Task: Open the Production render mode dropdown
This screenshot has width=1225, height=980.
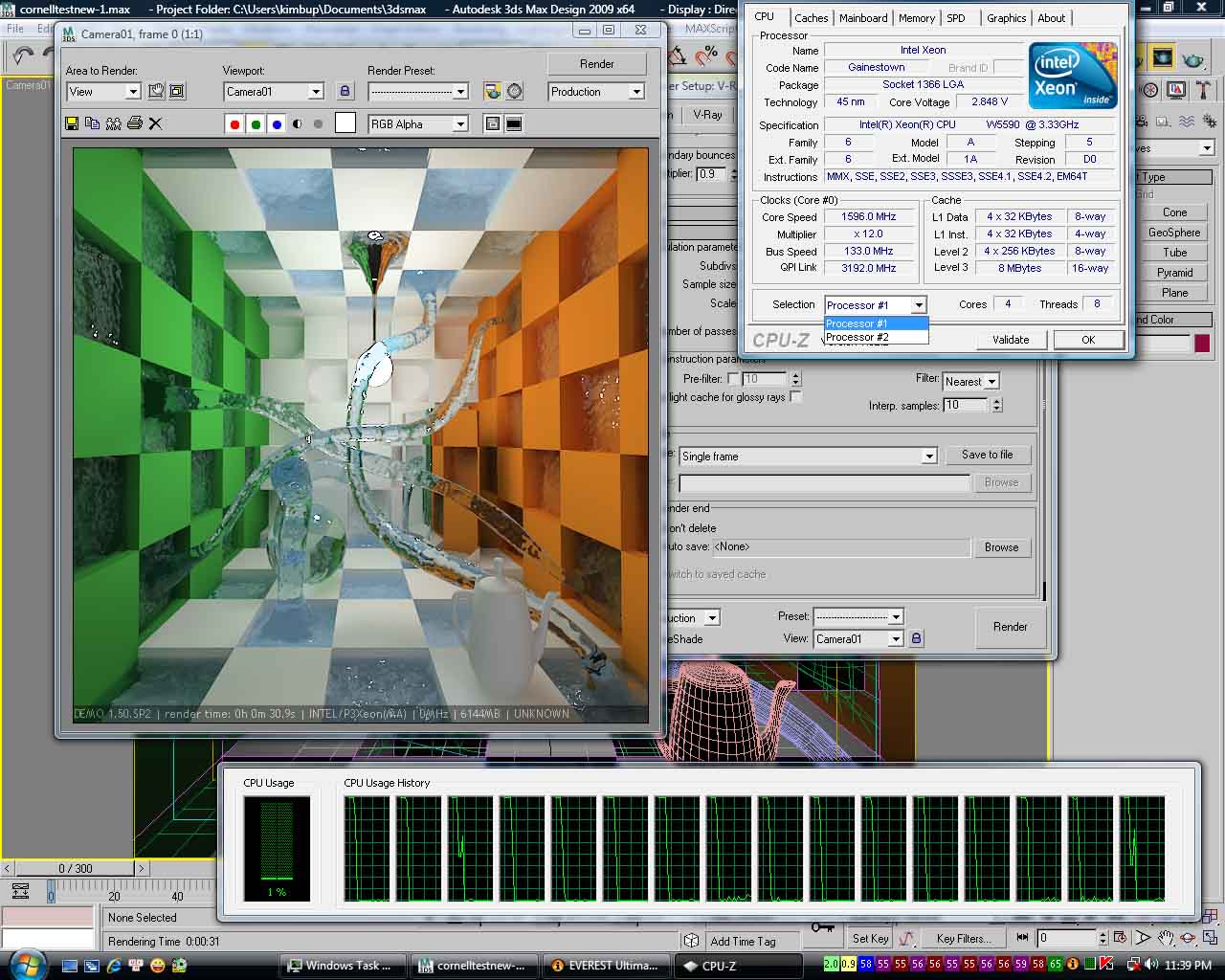Action: [x=596, y=92]
